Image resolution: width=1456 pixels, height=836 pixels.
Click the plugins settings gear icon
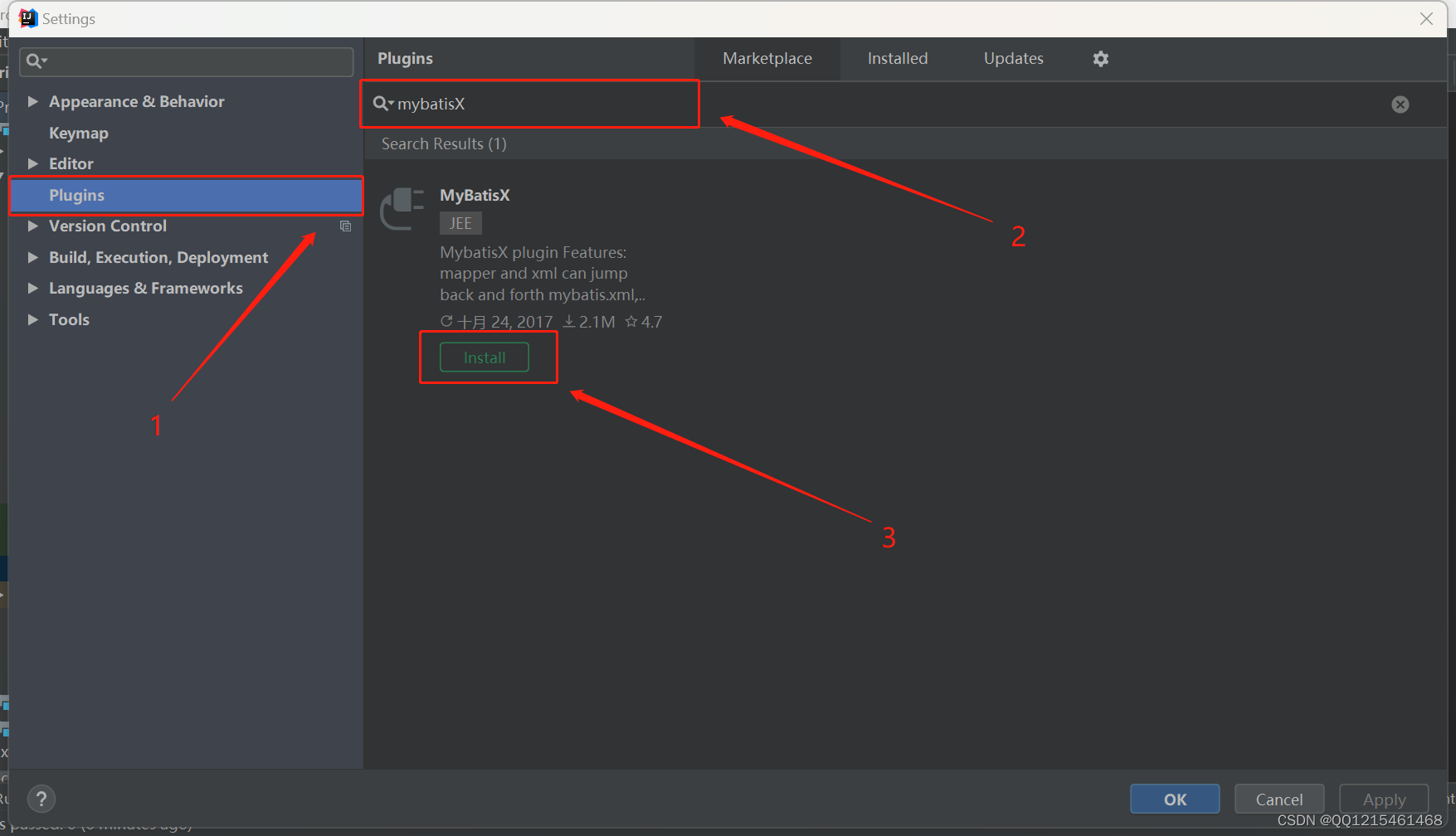click(1100, 59)
